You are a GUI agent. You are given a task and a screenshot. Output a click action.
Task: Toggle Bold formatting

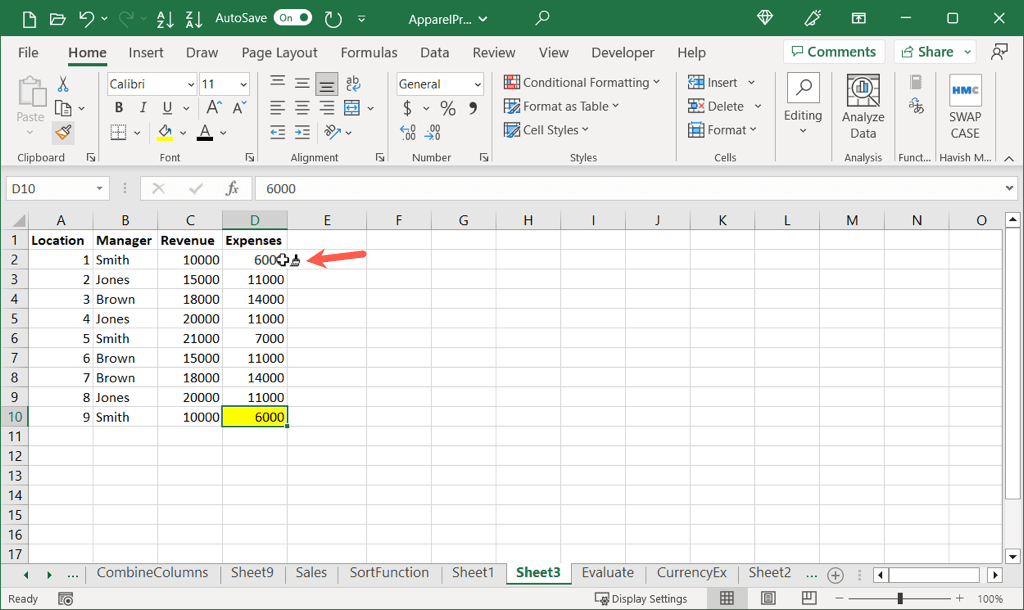(x=119, y=108)
